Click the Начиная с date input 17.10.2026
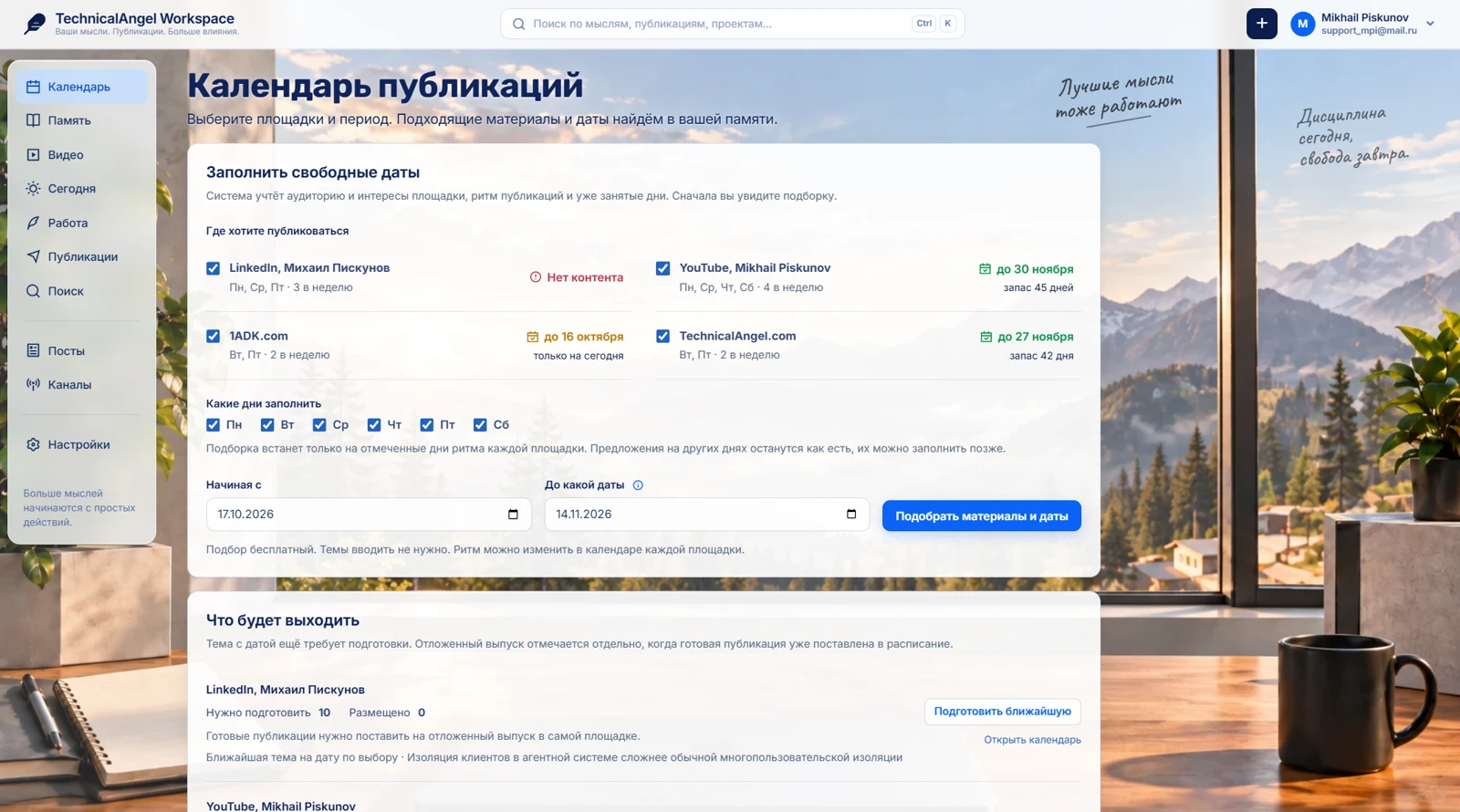Screen dimensions: 1460x812 tap(369, 515)
